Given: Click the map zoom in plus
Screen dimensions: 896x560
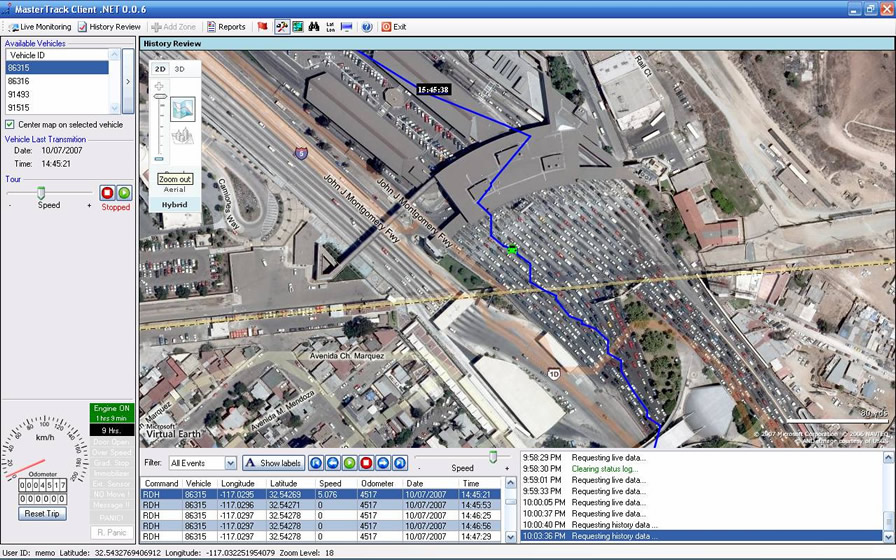Looking at the screenshot, I should [159, 86].
